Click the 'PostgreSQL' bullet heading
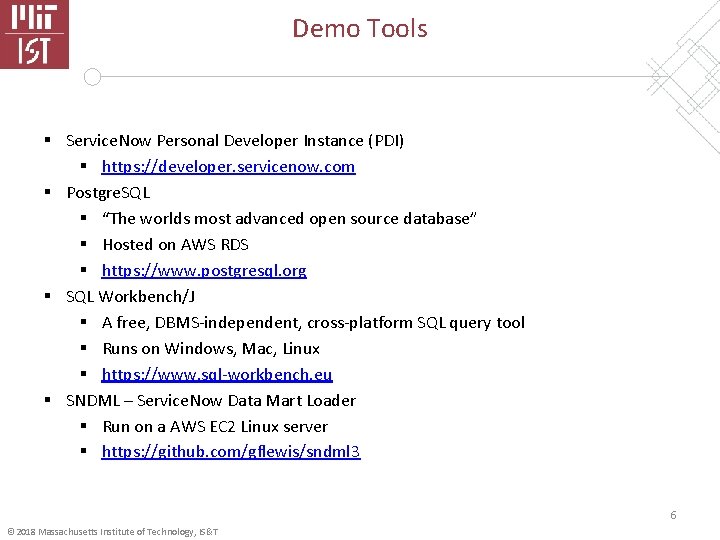 108,193
